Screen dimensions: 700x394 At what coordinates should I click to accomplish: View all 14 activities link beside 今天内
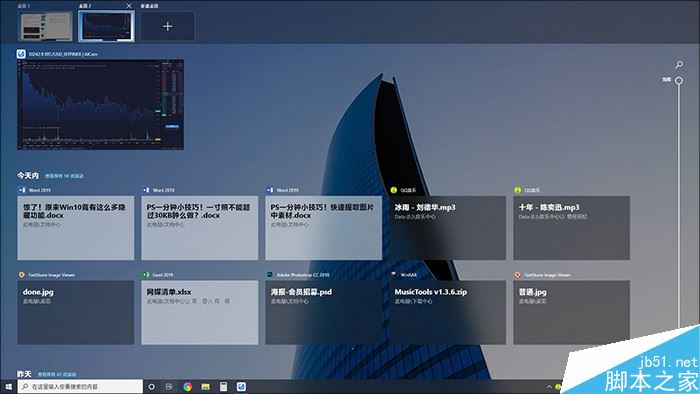point(64,176)
